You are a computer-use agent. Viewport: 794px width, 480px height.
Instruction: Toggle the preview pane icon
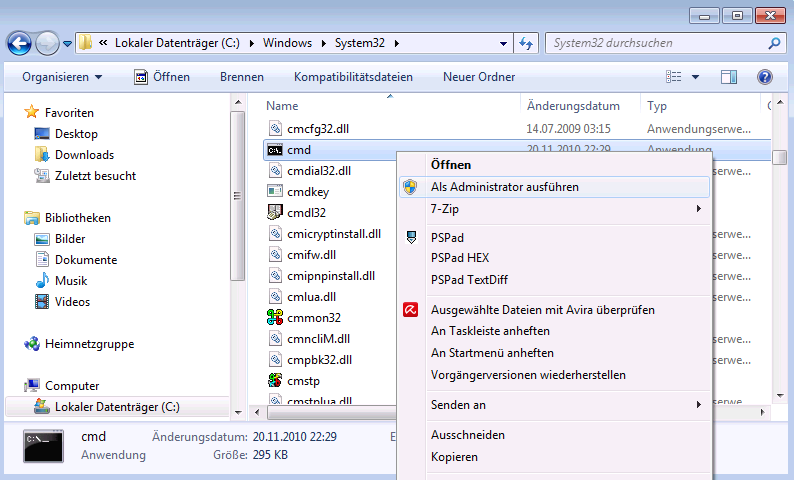coord(729,77)
